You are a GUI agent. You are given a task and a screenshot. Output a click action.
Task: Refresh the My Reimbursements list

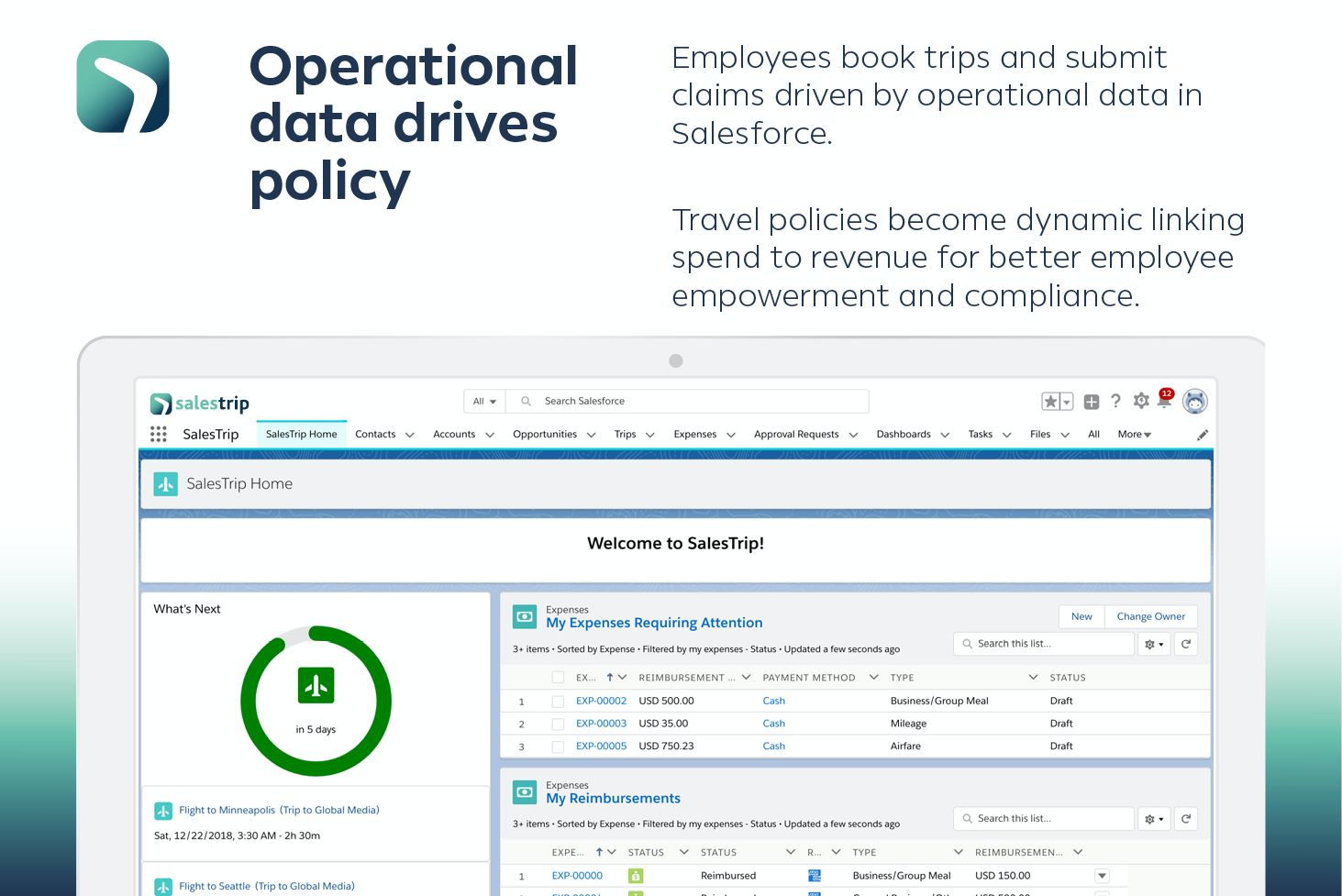[x=1186, y=819]
